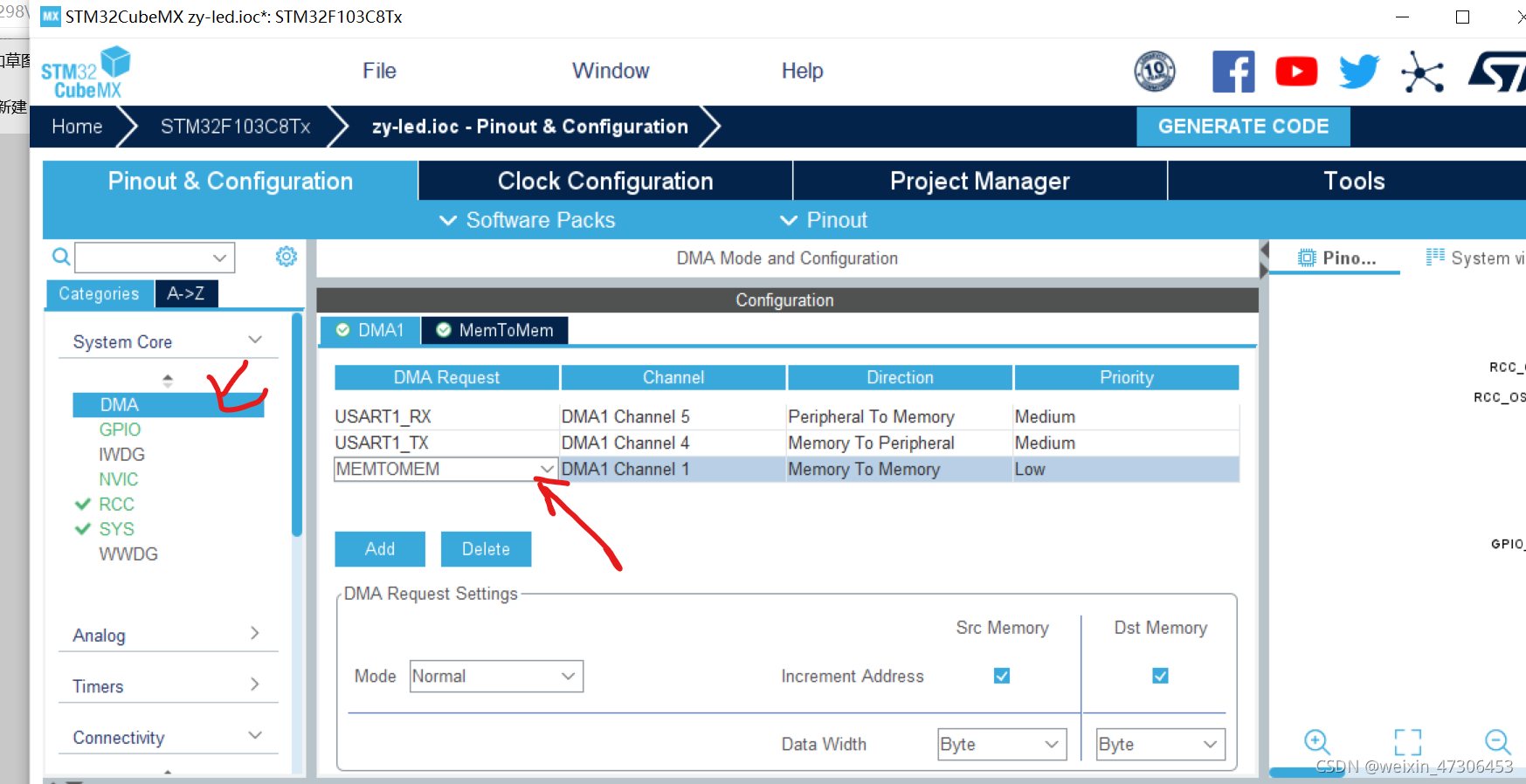Maximize the STM32CubeMX window

1462,17
